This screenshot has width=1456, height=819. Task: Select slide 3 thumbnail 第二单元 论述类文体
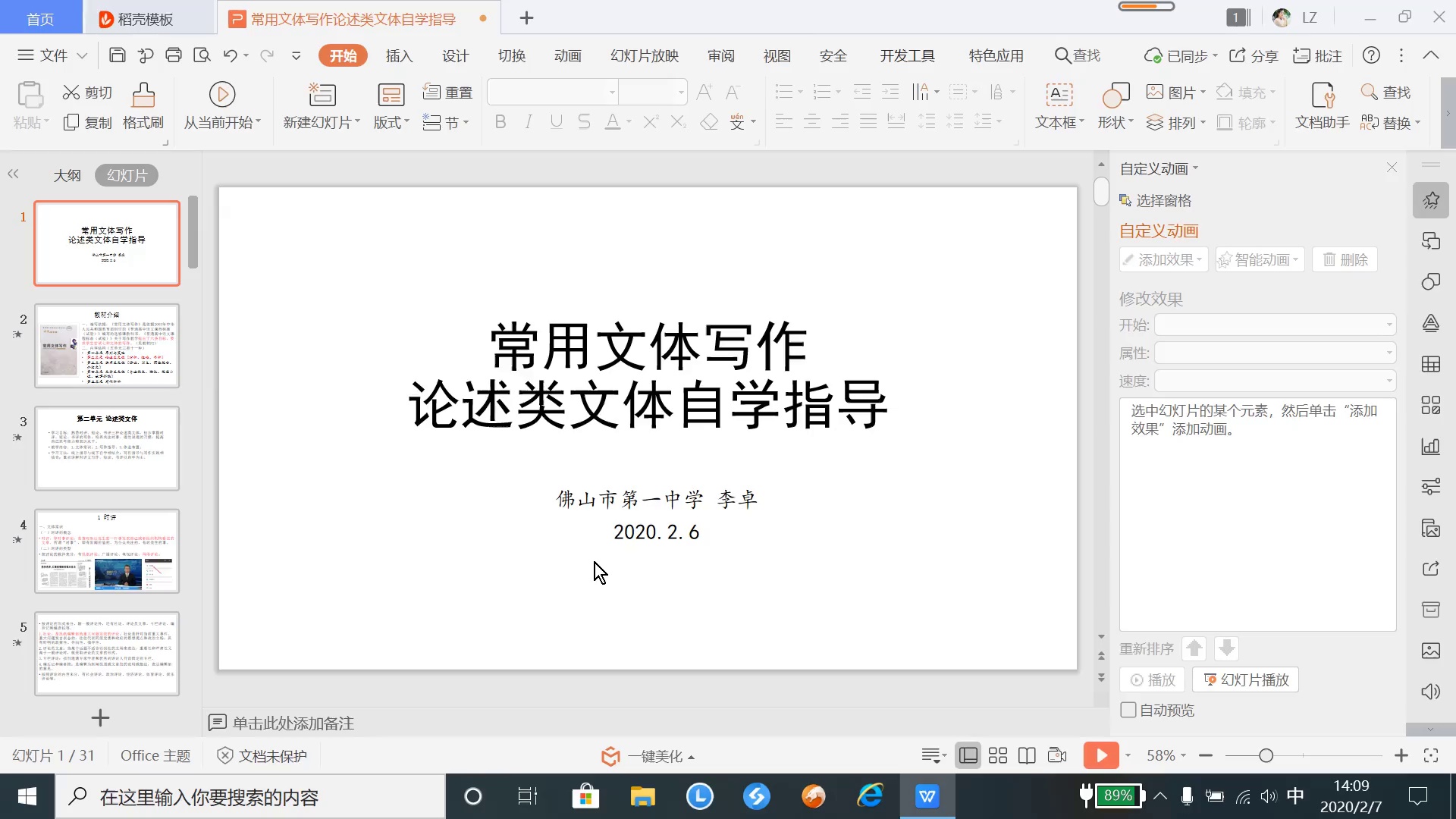point(107,448)
